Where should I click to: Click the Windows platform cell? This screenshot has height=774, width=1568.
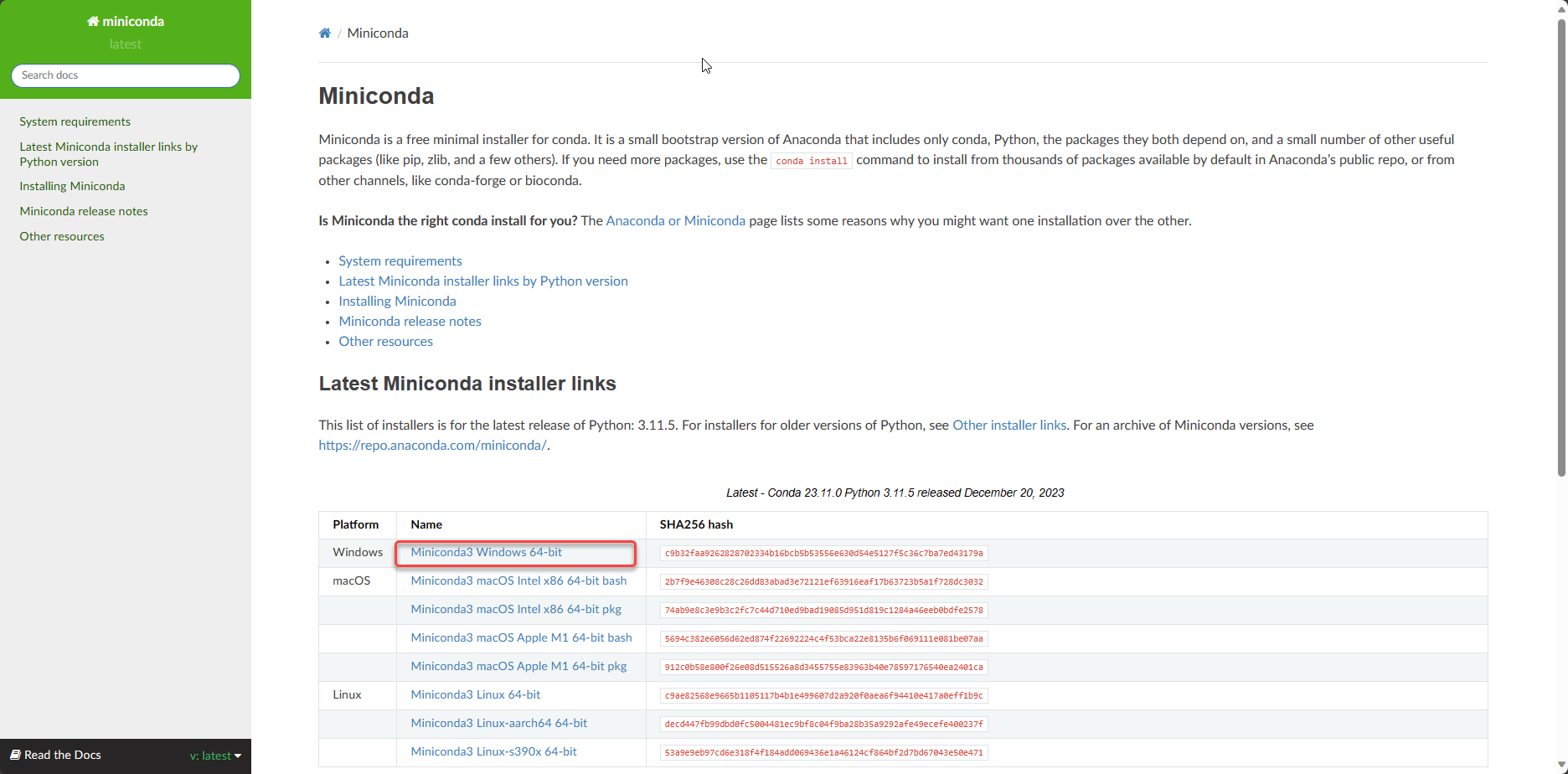tap(358, 552)
